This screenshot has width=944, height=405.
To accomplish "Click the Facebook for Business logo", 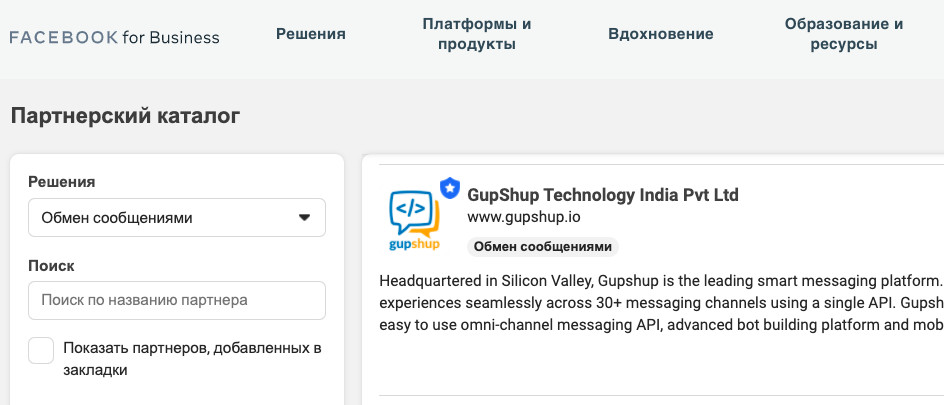I will coord(114,37).
